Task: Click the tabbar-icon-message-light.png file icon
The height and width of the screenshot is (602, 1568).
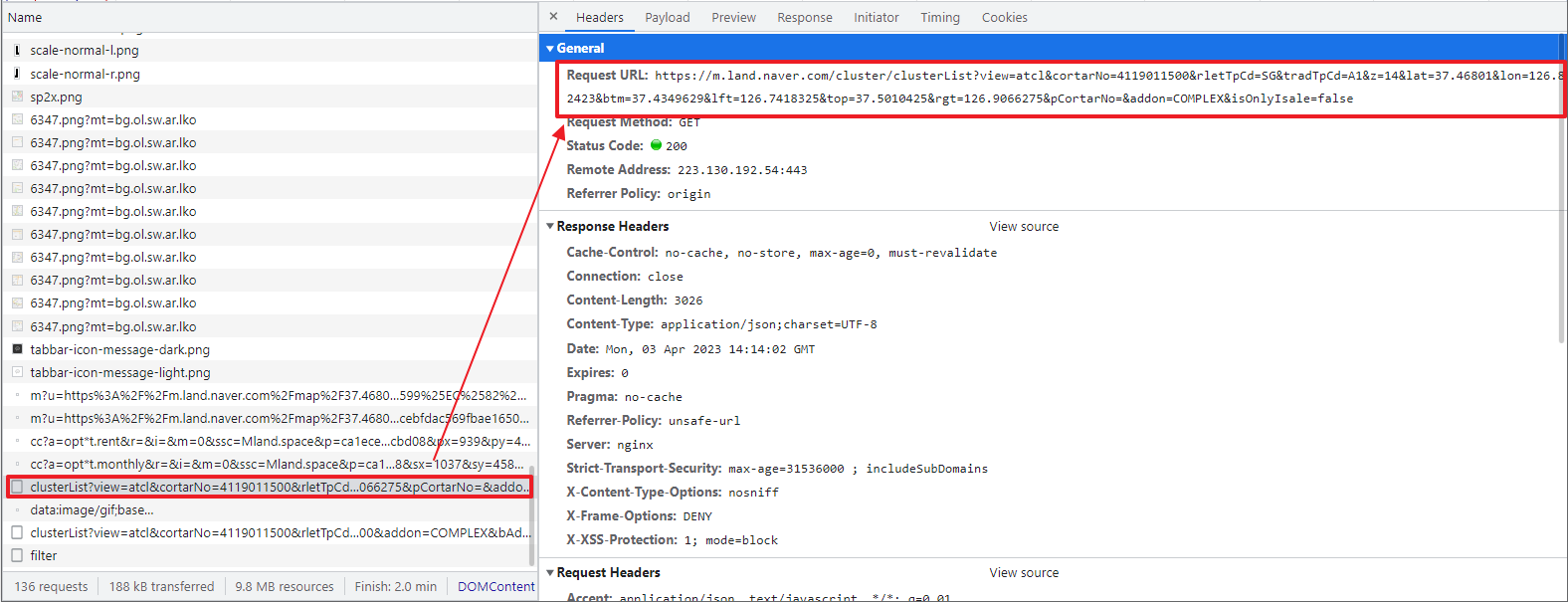Action: click(x=17, y=372)
